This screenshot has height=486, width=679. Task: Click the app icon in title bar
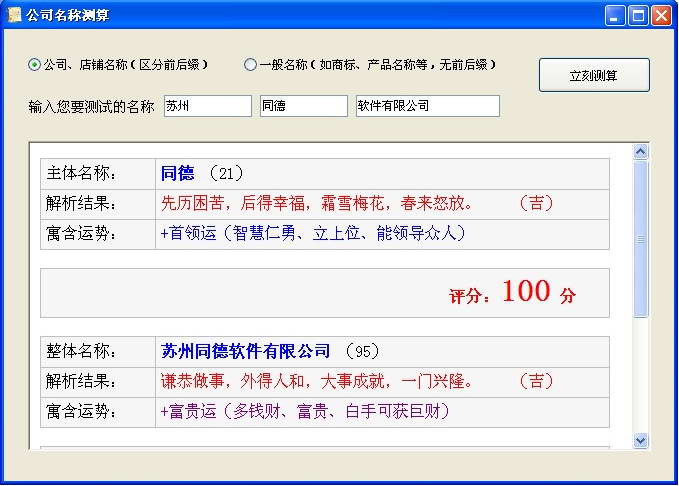pos(14,15)
